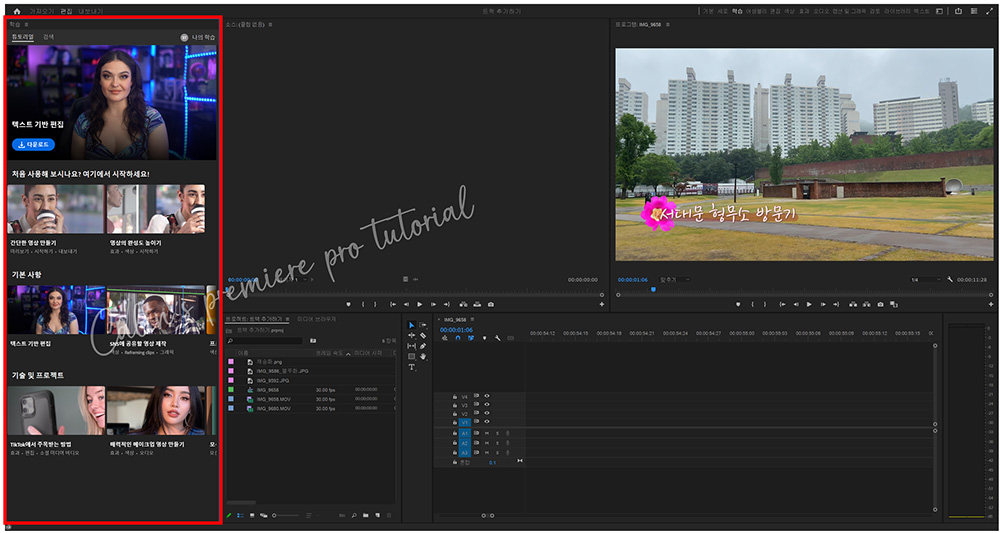1000x533 pixels.
Task: Open the Learn panel menu
Action: pos(26,24)
